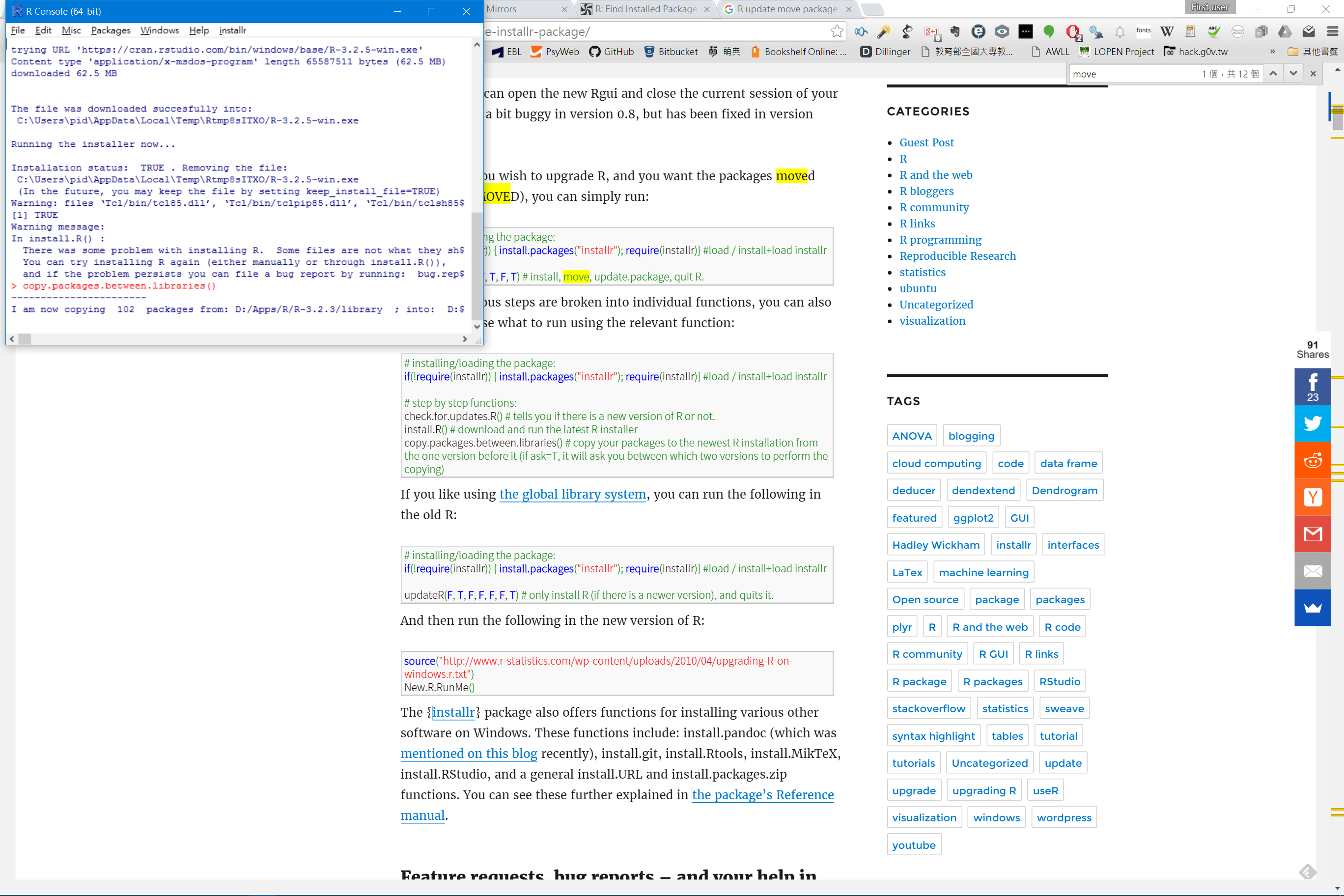Bookmark this page with the star icon
This screenshot has width=1344, height=896.
click(x=837, y=31)
